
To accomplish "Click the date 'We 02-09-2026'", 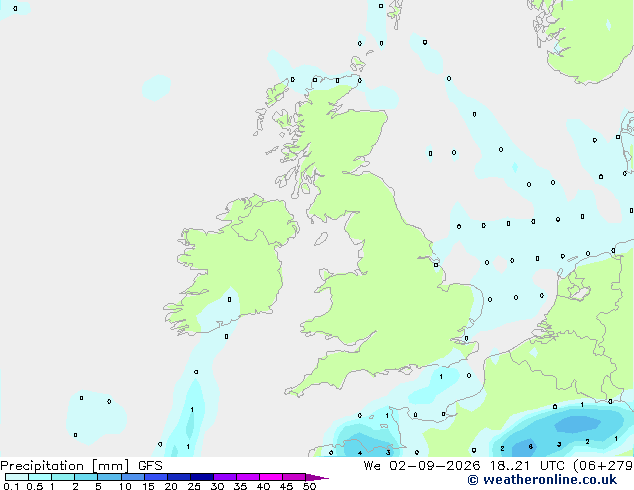I will click(422, 466).
